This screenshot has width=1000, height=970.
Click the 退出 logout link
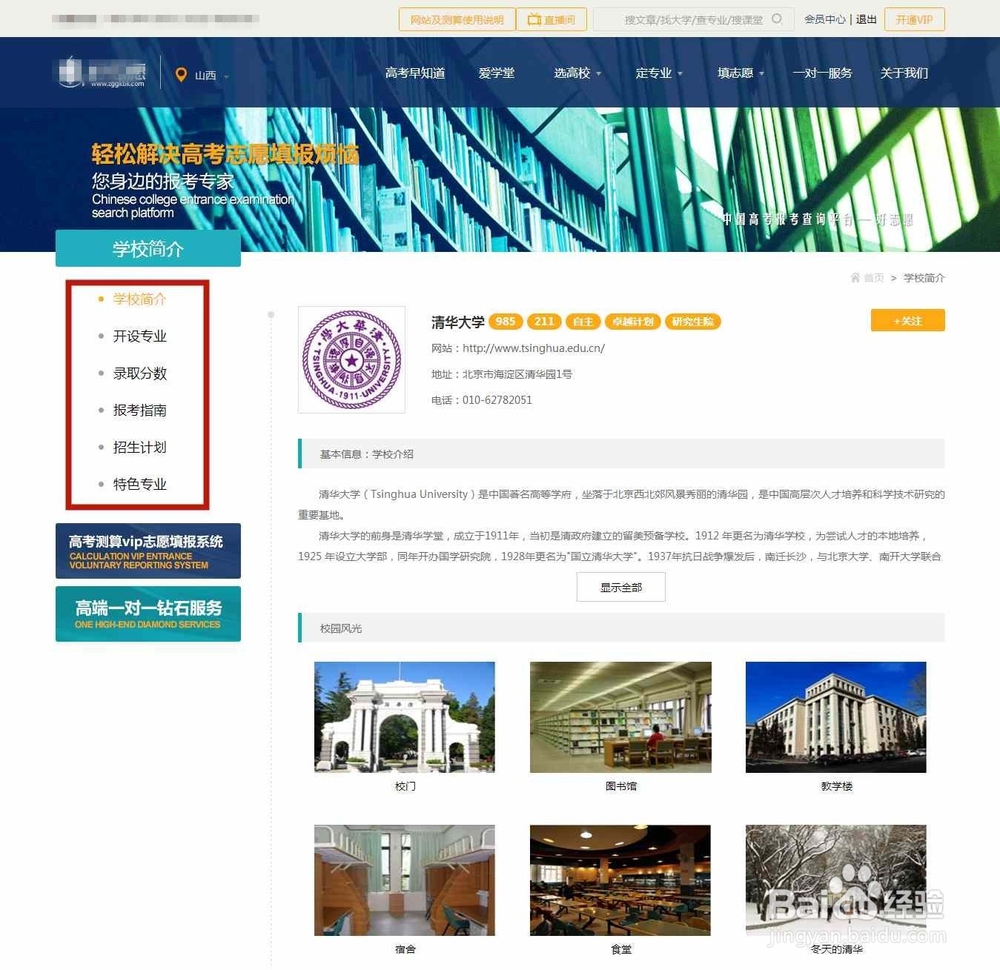[x=865, y=19]
